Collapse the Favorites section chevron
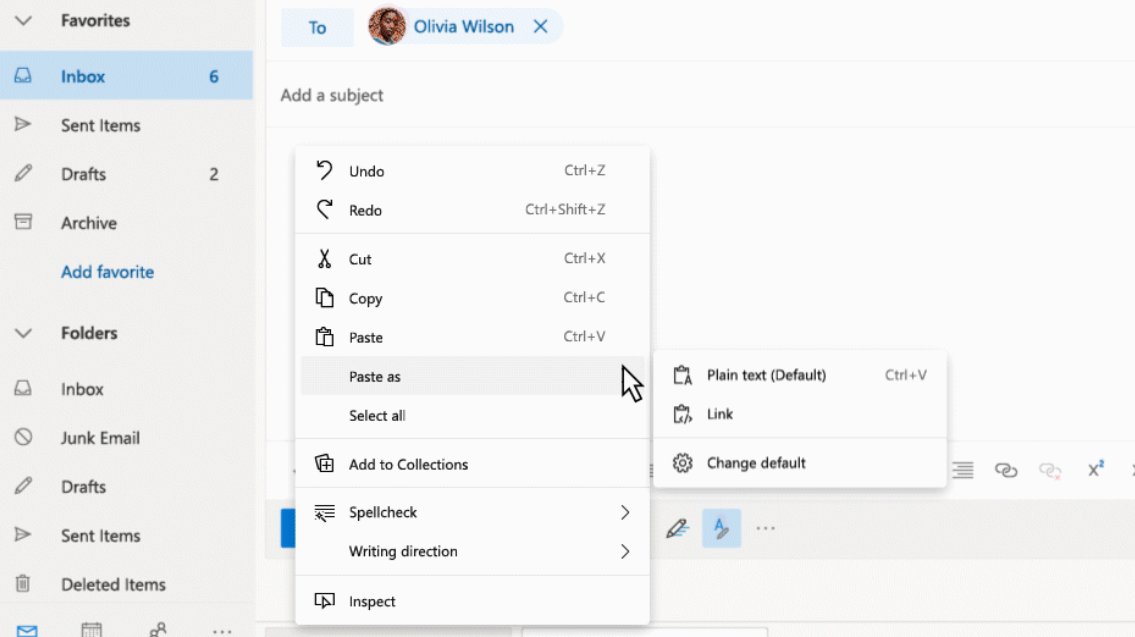Screen dimensions: 1135x637 pos(23,20)
